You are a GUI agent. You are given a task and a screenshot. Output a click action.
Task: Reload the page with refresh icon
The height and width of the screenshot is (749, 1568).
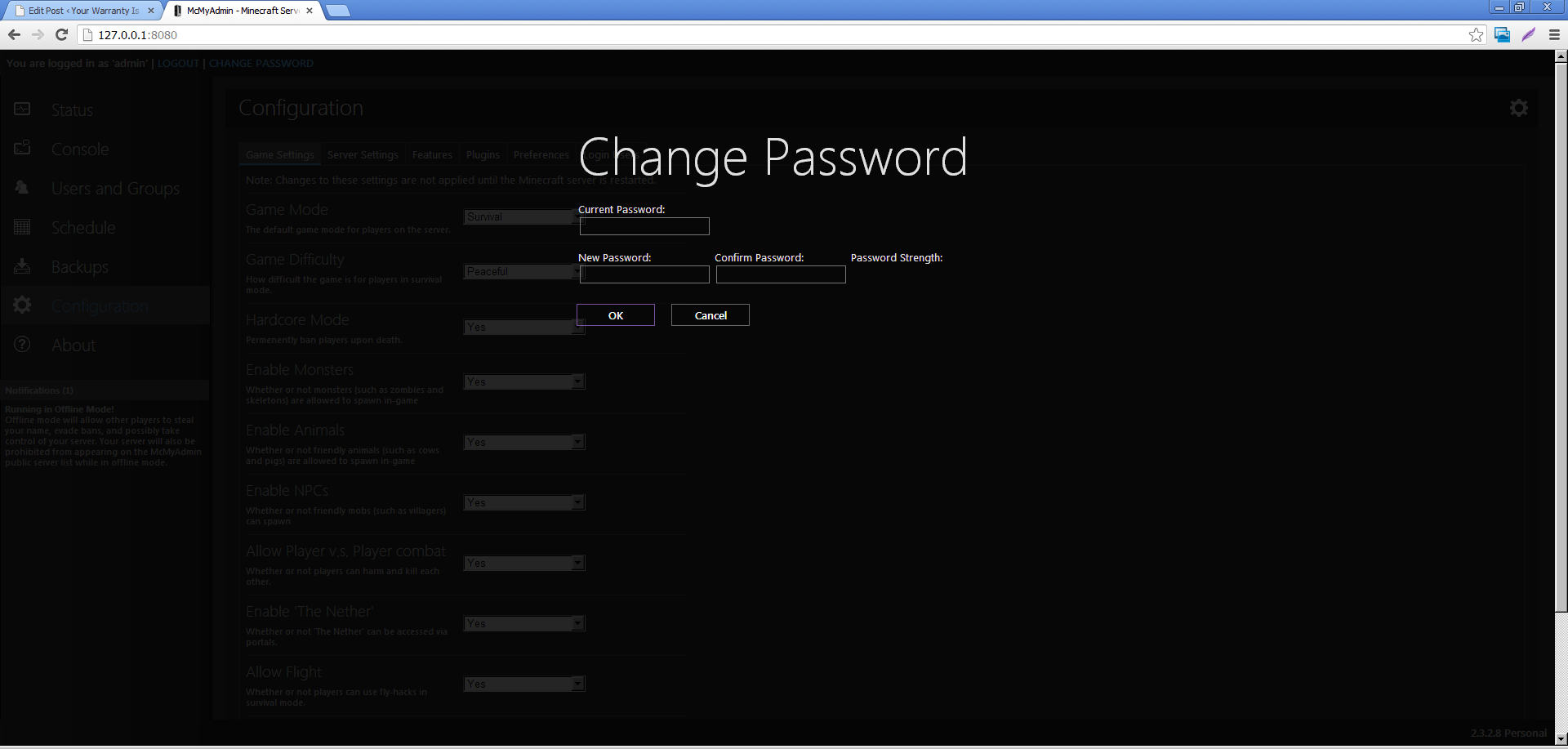click(x=61, y=34)
